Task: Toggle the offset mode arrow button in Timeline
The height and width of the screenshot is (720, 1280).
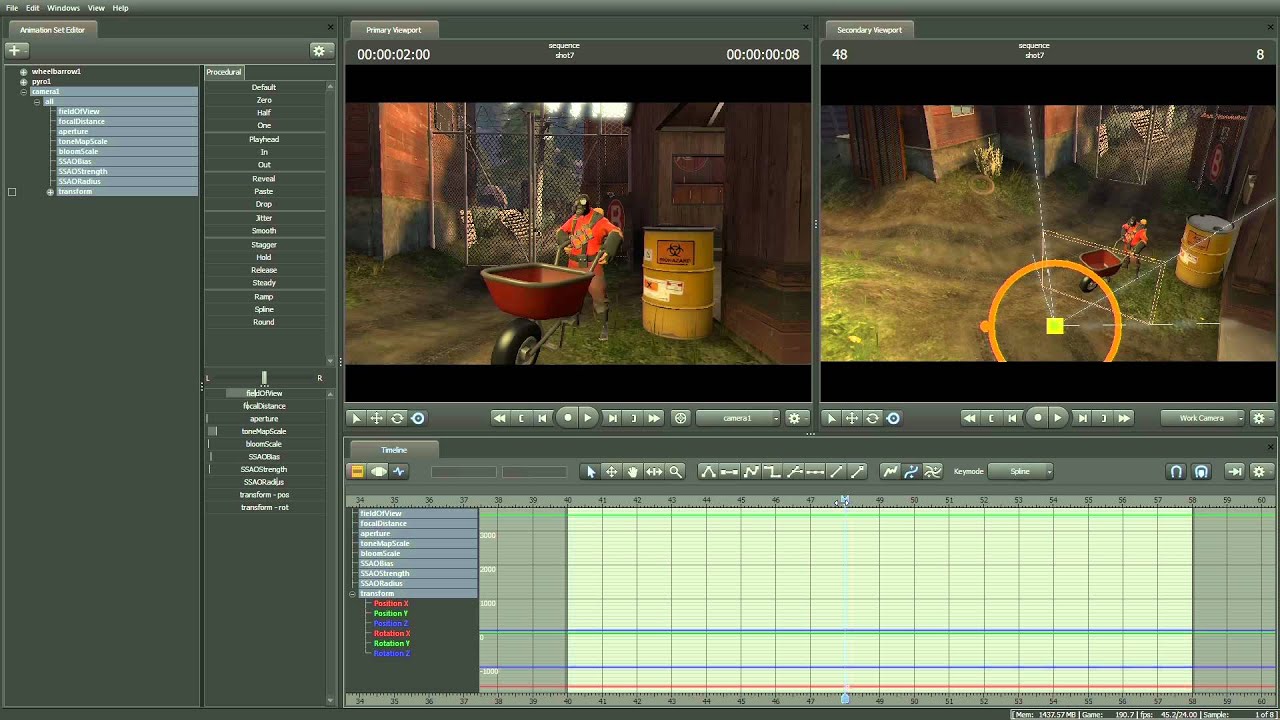Action: [1235, 472]
